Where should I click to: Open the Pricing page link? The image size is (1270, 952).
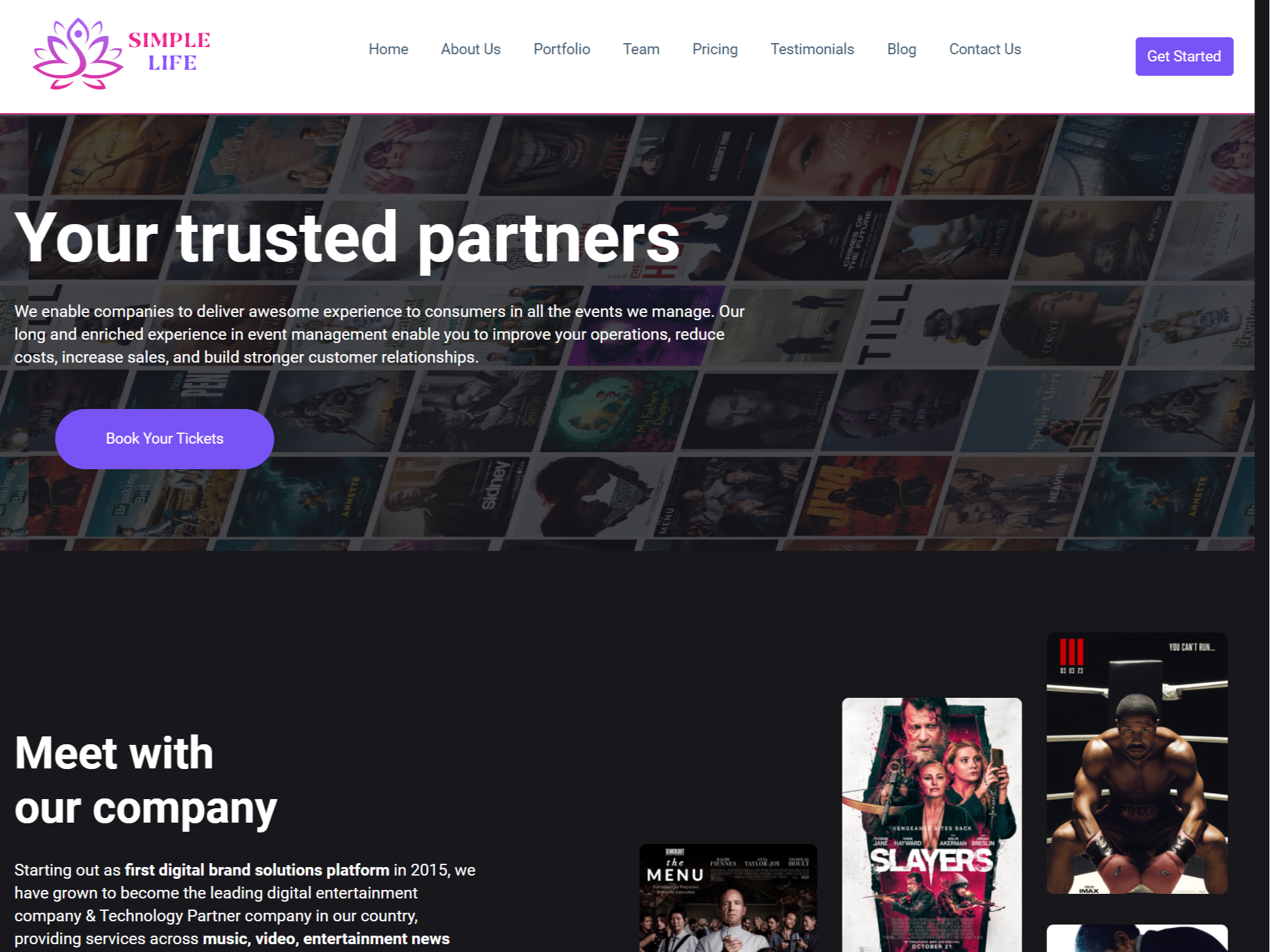point(715,49)
